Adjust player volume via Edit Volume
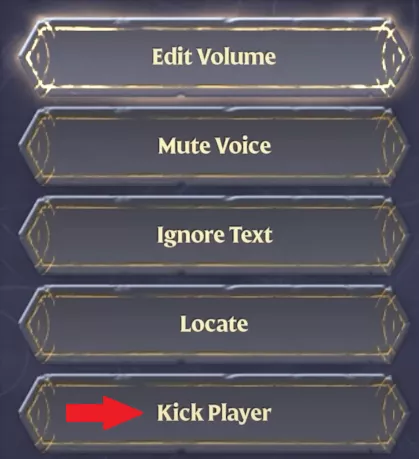Viewport: 419px width, 459px height. 213,57
